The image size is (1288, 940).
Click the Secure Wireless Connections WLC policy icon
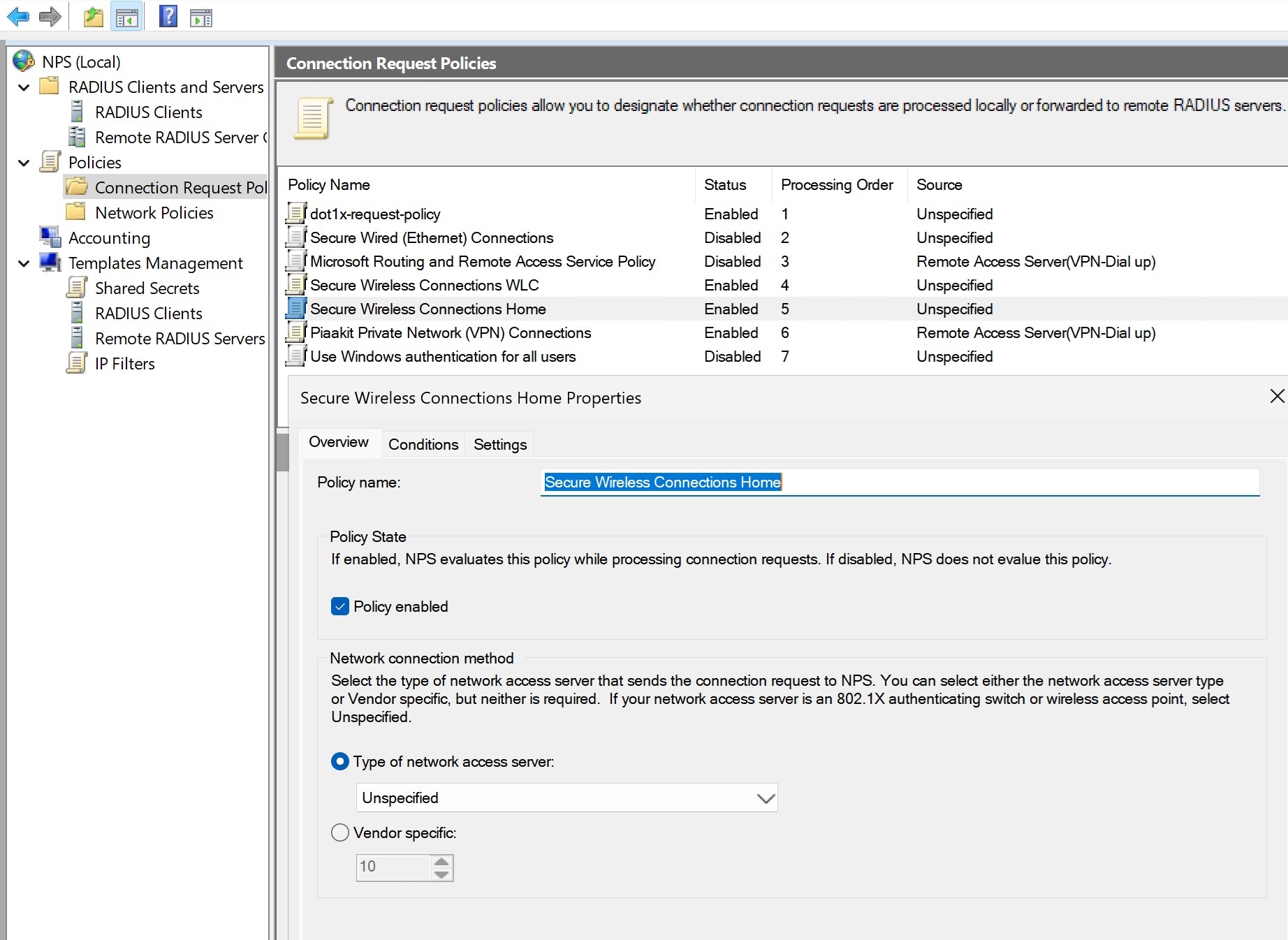coord(296,284)
